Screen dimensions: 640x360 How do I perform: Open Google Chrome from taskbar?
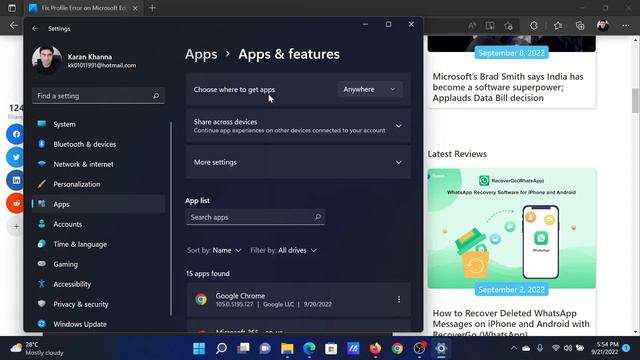pos(397,348)
